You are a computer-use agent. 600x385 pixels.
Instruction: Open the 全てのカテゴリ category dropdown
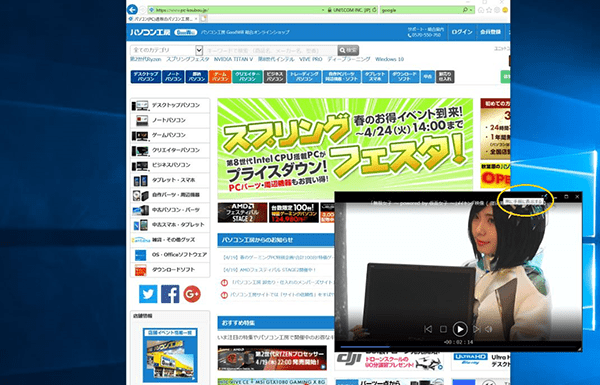pyautogui.click(x=166, y=50)
